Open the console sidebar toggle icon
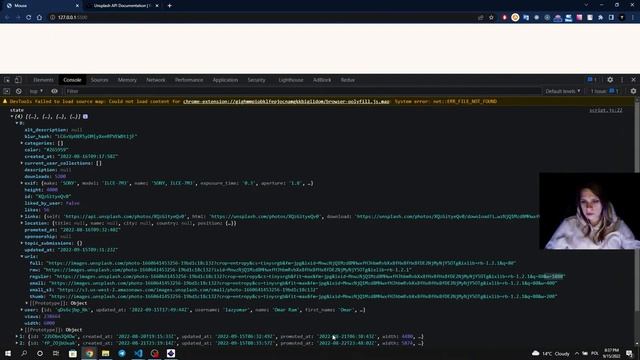This screenshot has width=640, height=360. tap(7, 91)
